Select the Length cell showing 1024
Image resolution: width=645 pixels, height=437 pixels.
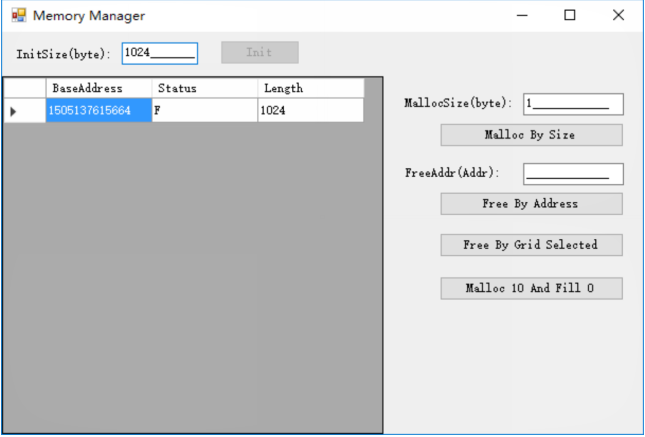click(x=310, y=111)
